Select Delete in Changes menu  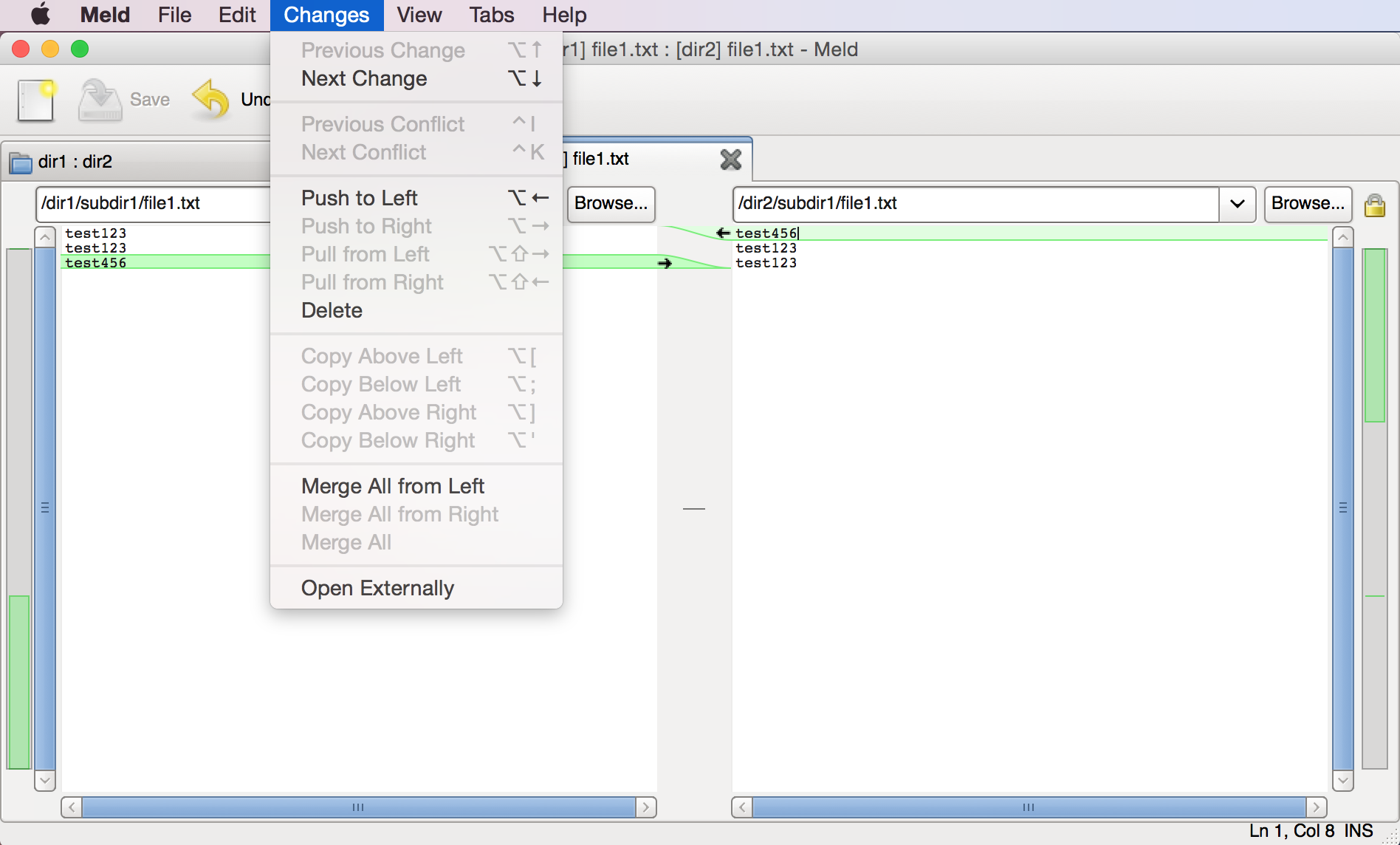click(x=416, y=310)
